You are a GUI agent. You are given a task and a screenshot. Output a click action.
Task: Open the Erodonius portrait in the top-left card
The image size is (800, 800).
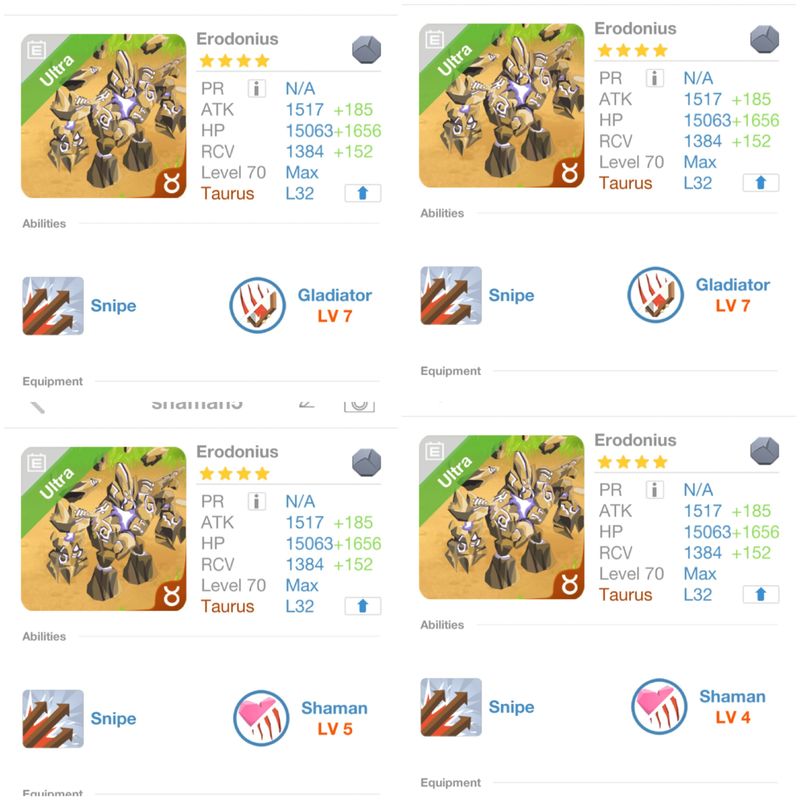coord(104,116)
